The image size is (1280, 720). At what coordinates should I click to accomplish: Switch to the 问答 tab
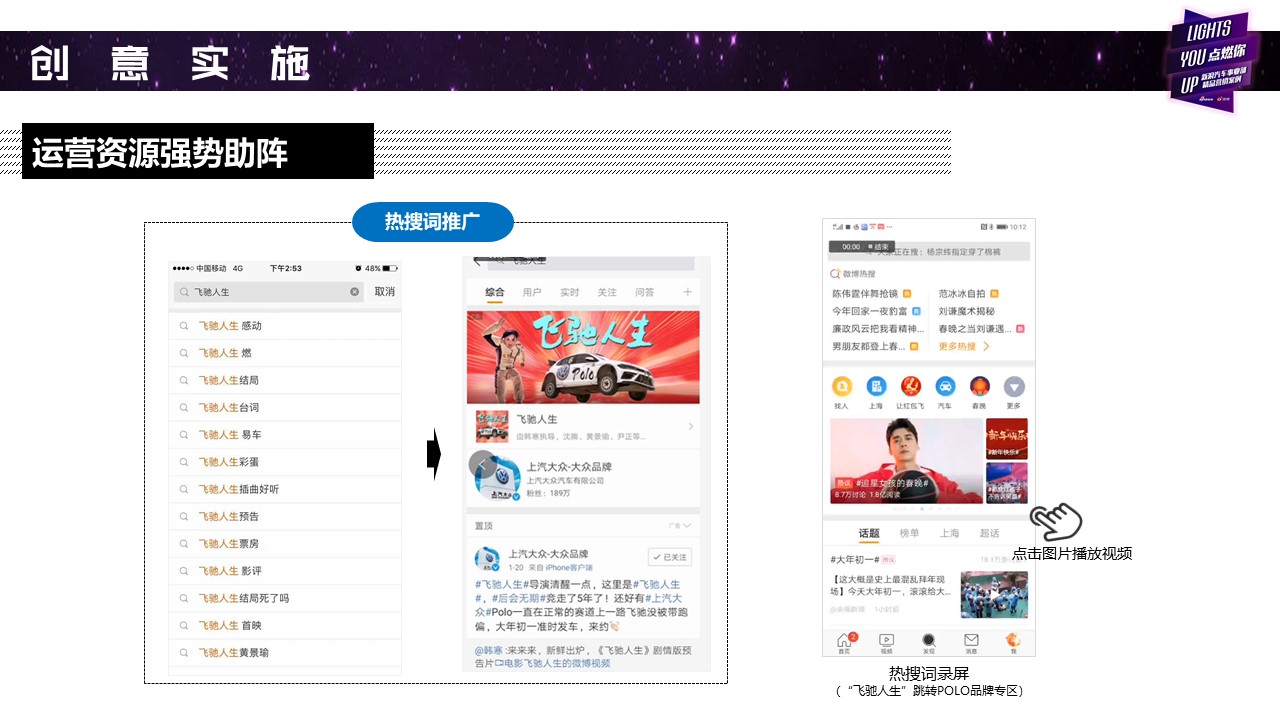point(645,292)
